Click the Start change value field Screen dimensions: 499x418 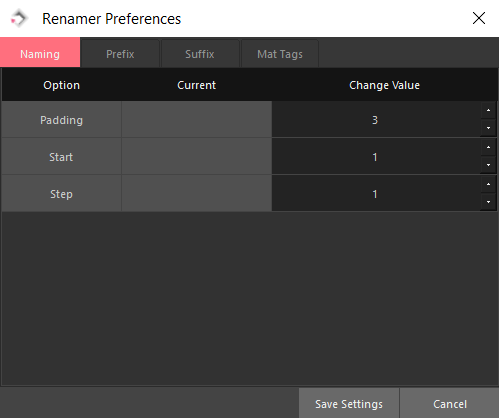376,156
